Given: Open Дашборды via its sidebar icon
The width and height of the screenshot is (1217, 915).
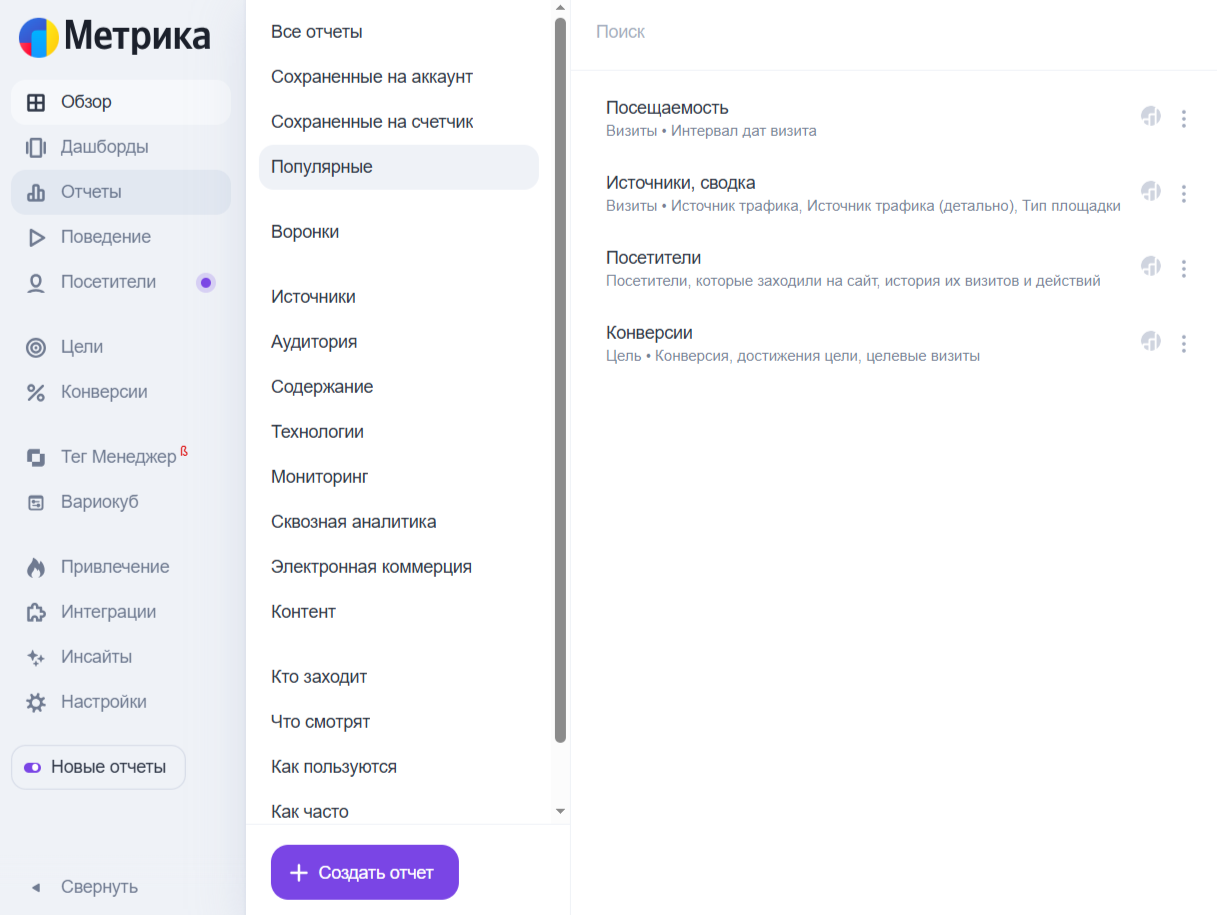Looking at the screenshot, I should pos(36,147).
